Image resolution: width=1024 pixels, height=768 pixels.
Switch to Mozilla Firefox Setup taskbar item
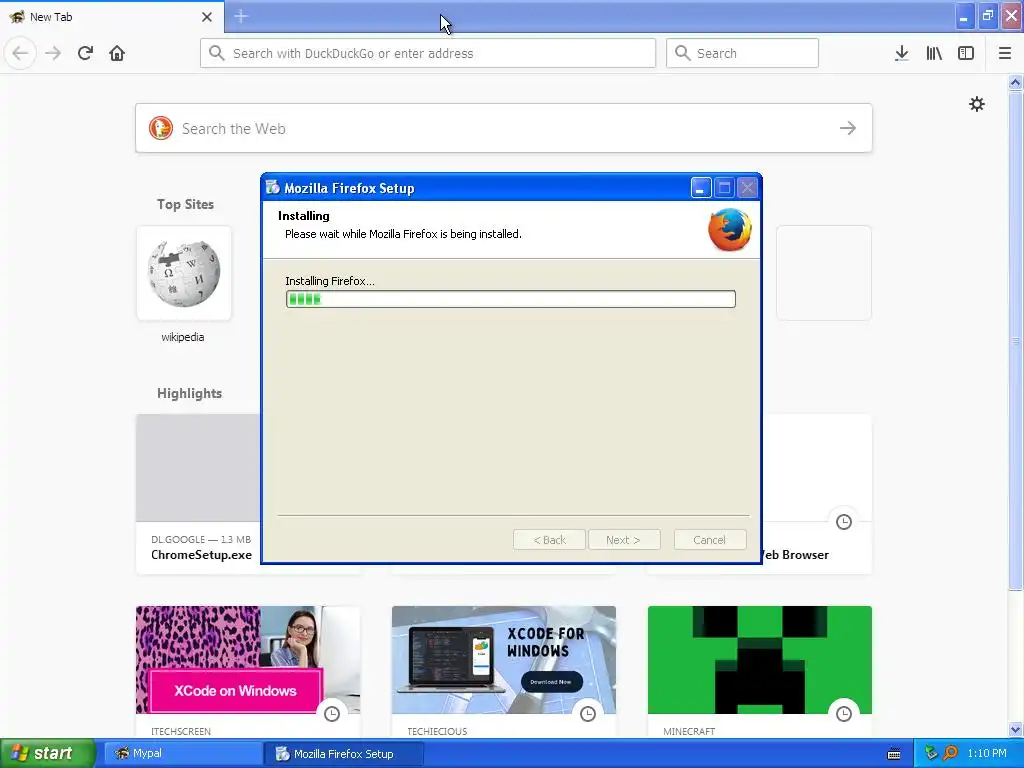pyautogui.click(x=344, y=753)
